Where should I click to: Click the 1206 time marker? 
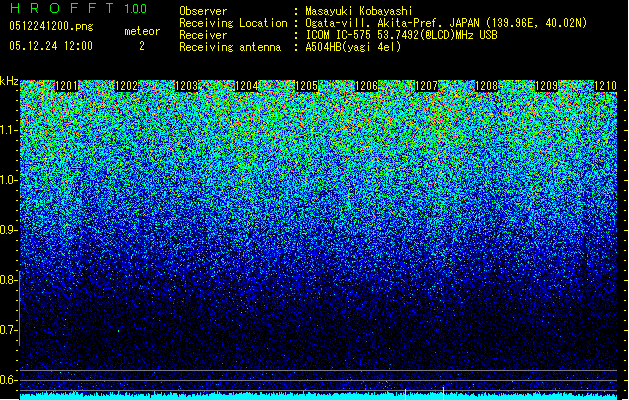click(367, 86)
